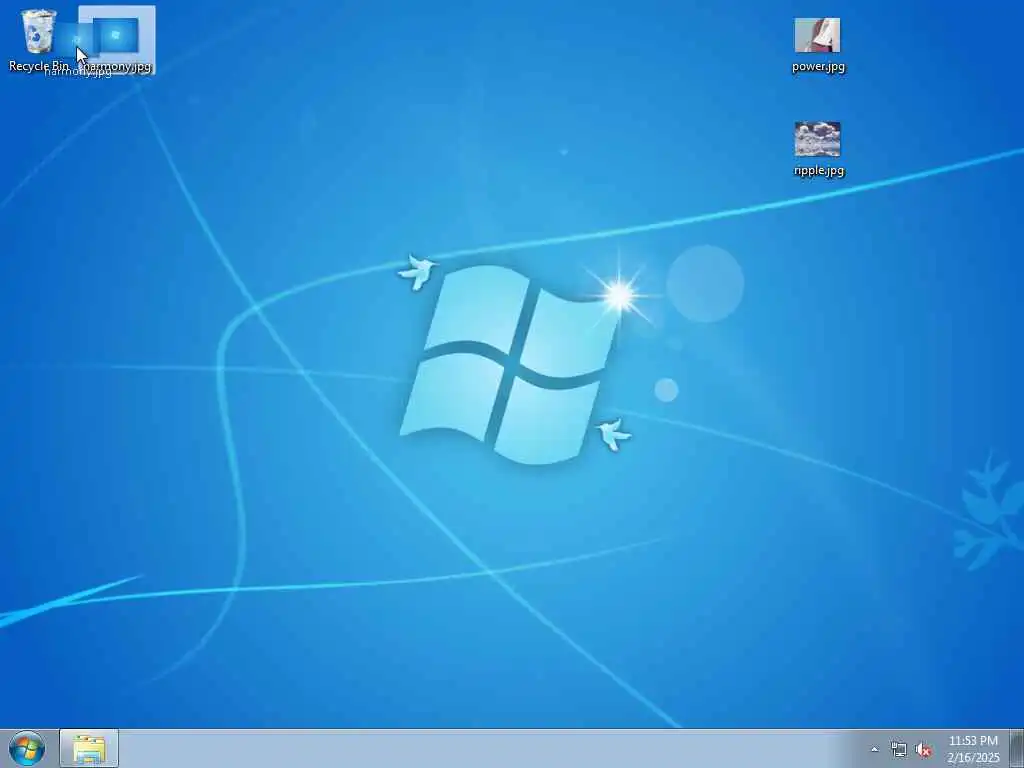This screenshot has width=1024, height=768.
Task: Show hidden system tray icons arrow
Action: tap(874, 750)
